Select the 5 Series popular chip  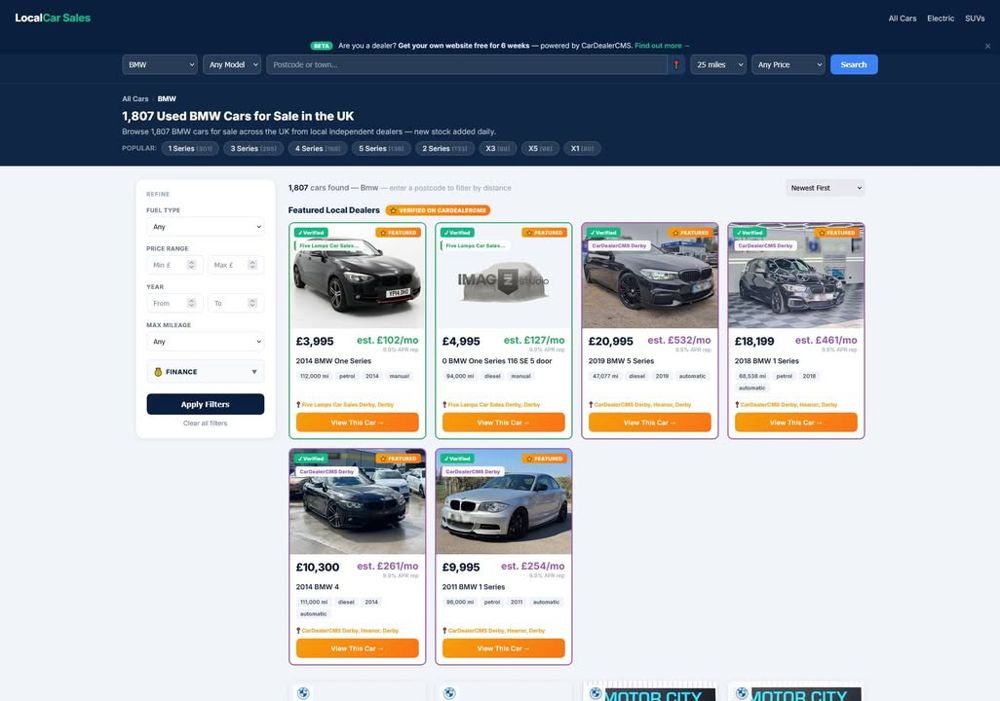(x=381, y=149)
